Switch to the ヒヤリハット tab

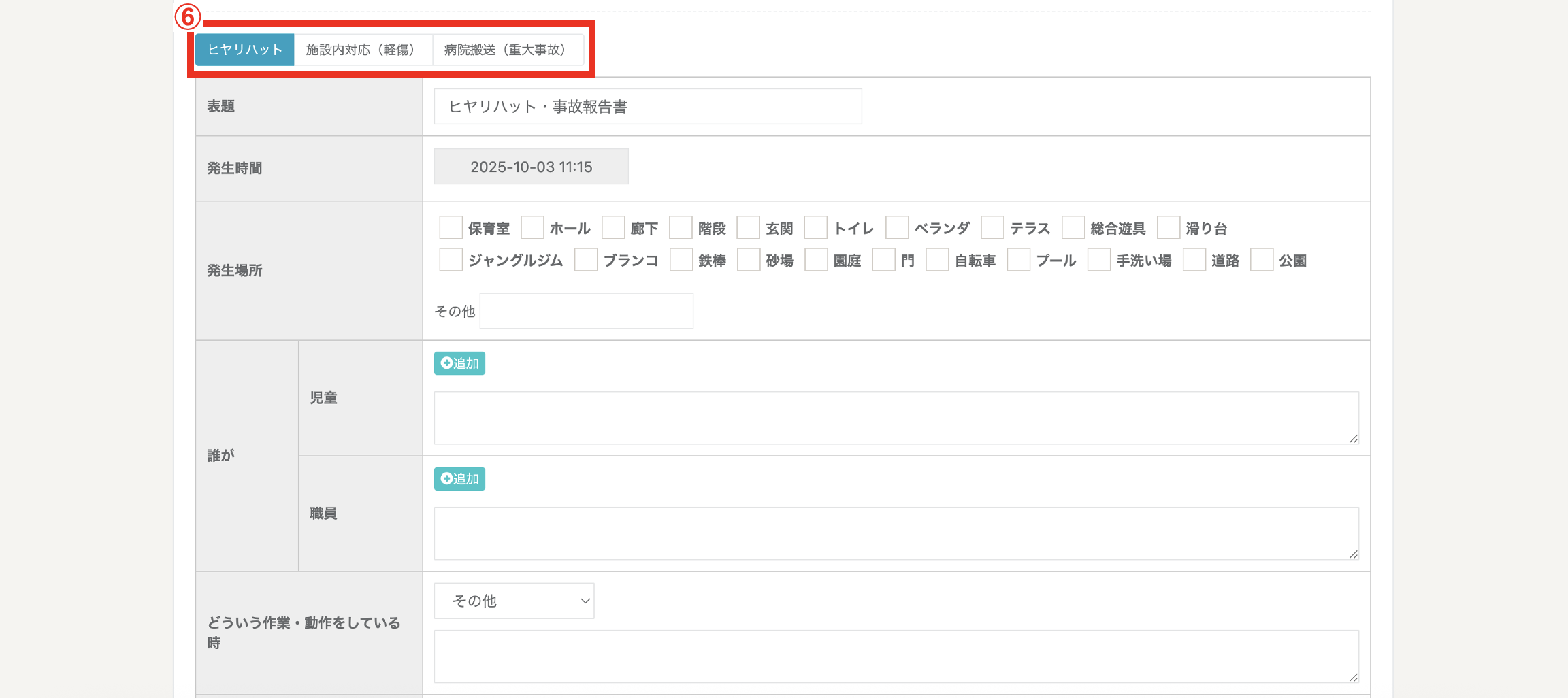245,50
